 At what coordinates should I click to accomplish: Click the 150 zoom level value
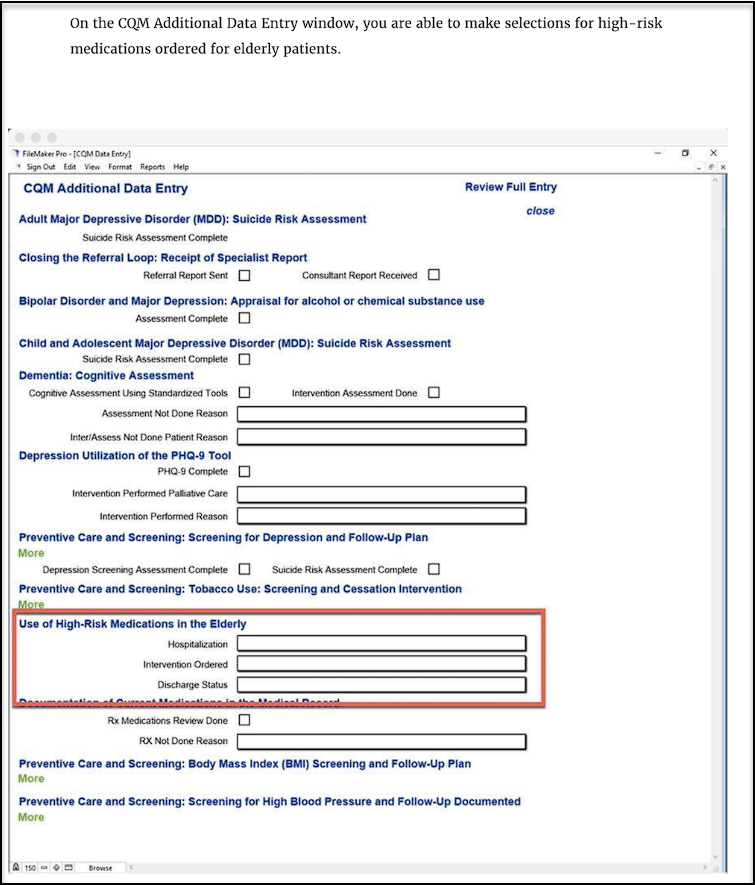coord(30,868)
